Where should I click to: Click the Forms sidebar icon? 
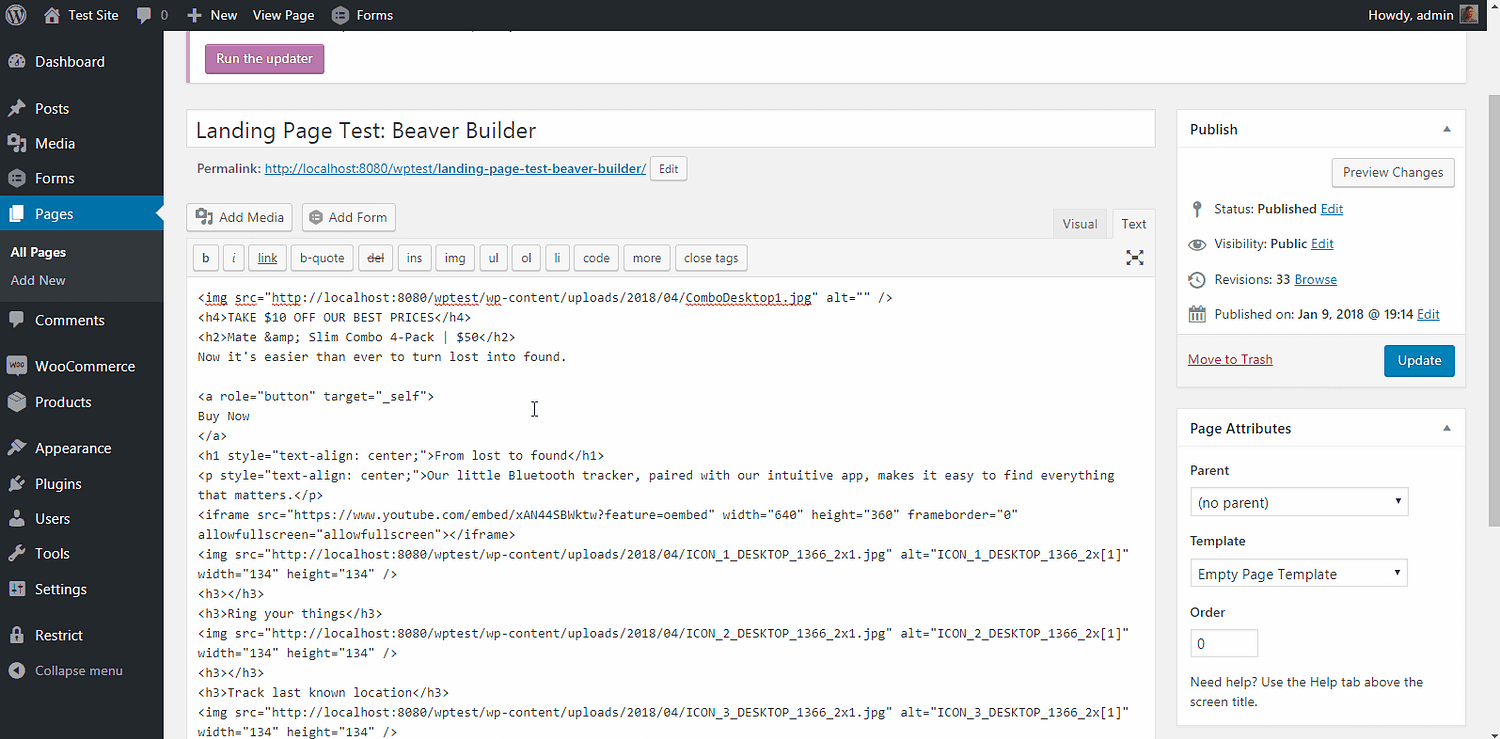click(x=17, y=178)
